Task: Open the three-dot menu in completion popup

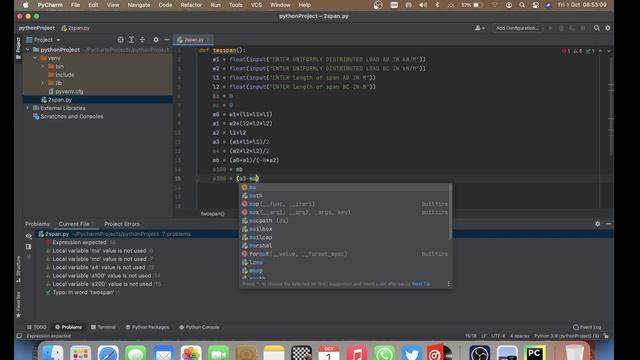Action: click(449, 284)
